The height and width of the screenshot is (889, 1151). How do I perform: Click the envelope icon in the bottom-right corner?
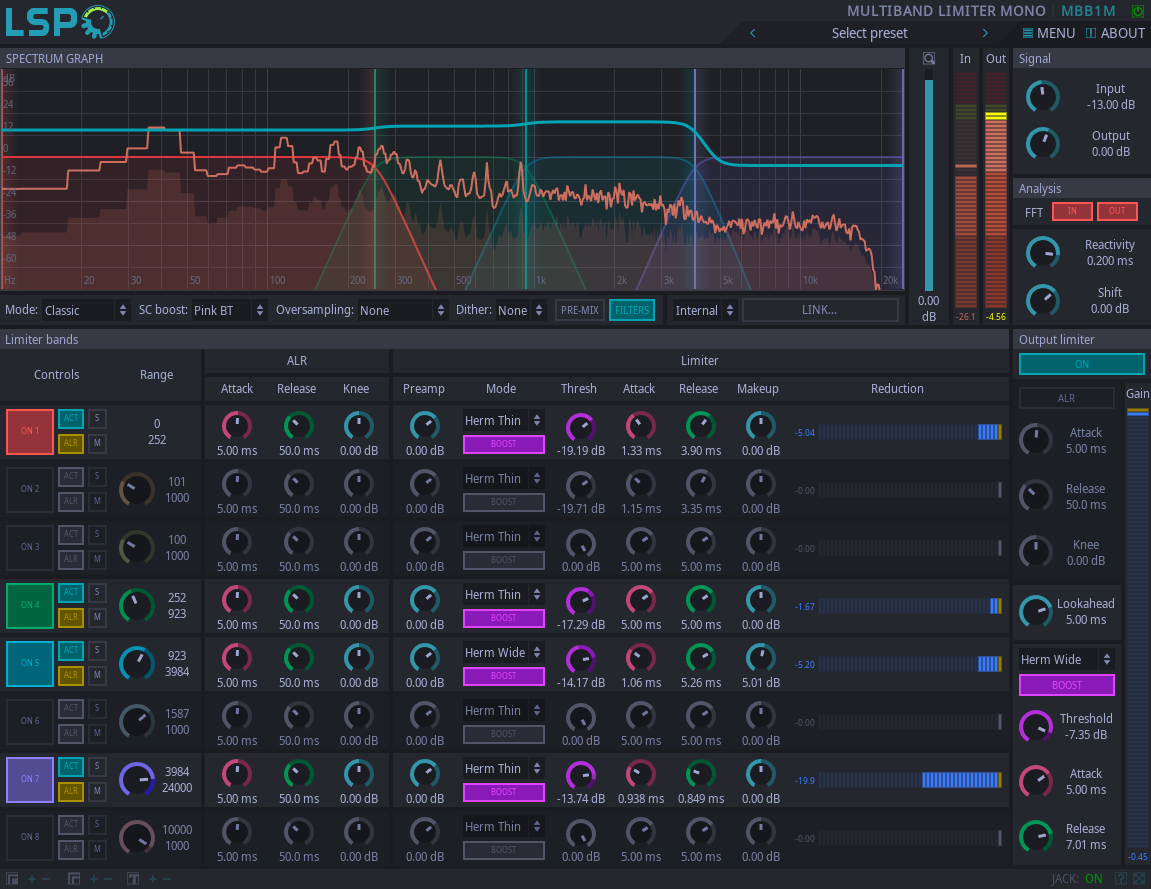pyautogui.click(x=1139, y=878)
